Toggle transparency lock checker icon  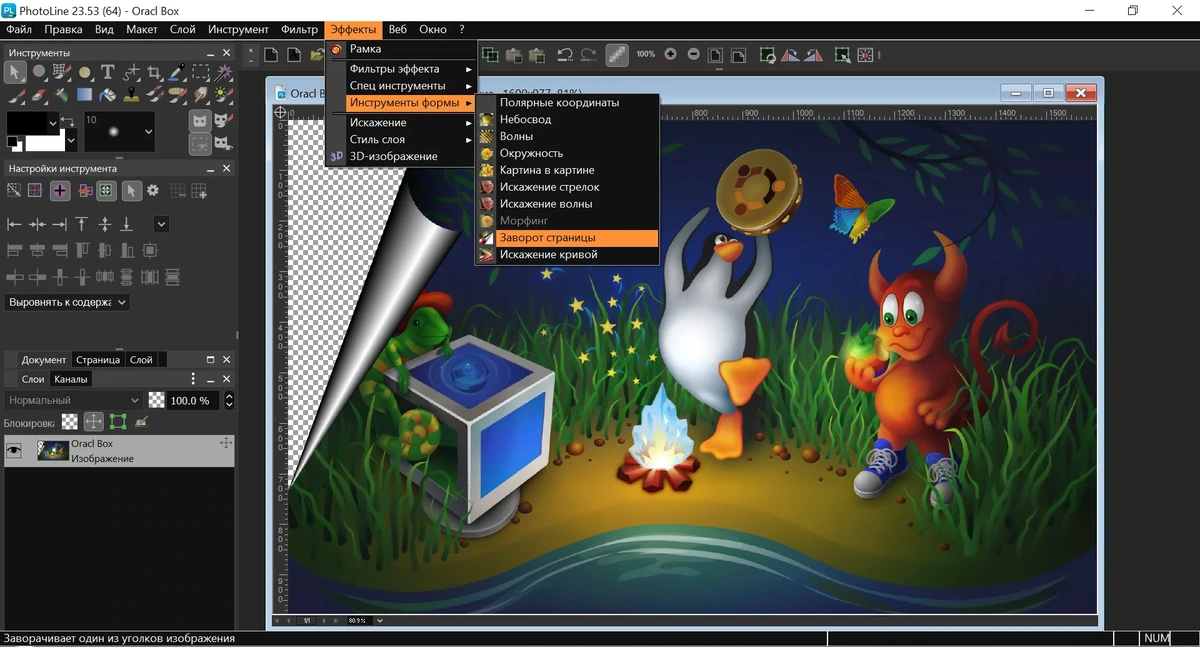click(69, 422)
